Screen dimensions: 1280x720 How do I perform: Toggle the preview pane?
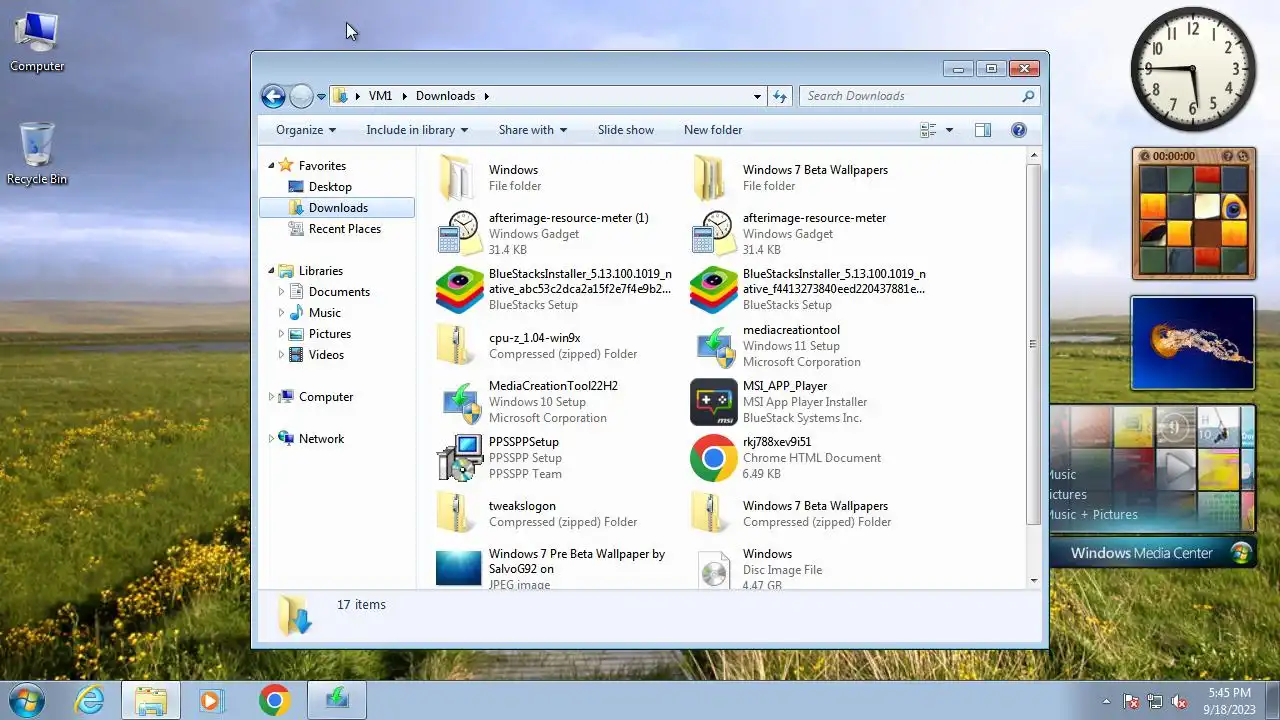coord(983,130)
